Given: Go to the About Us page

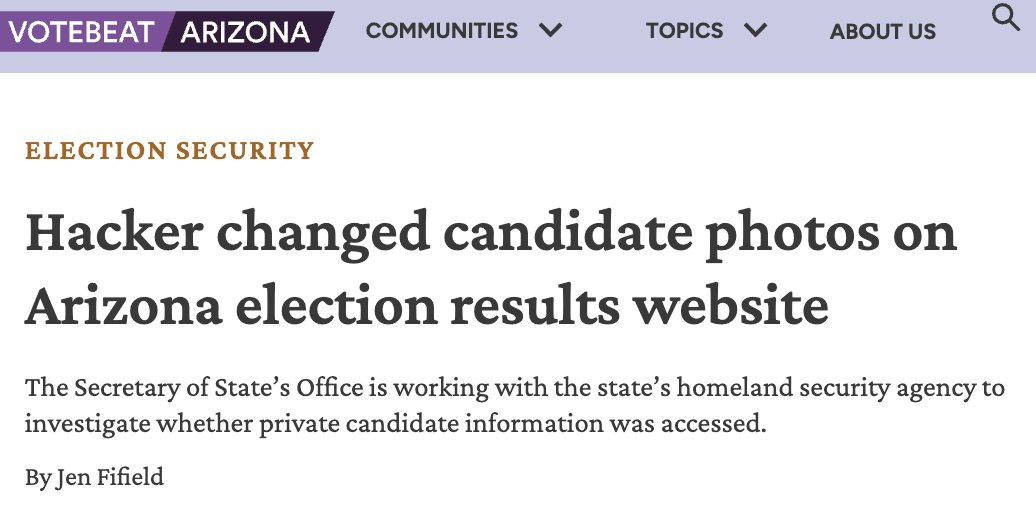Looking at the screenshot, I should tap(883, 32).
